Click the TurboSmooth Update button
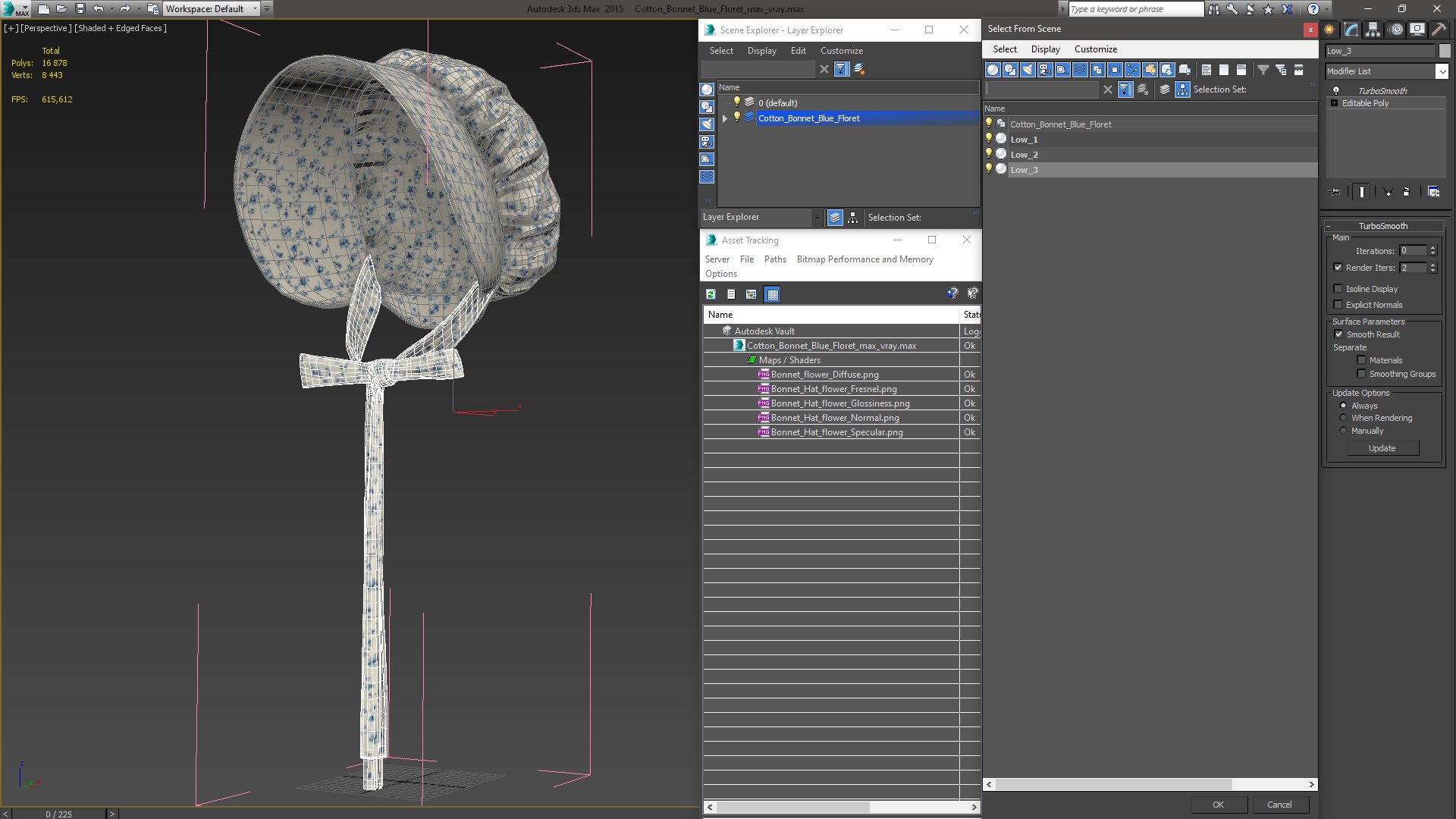1456x819 pixels. [1382, 448]
